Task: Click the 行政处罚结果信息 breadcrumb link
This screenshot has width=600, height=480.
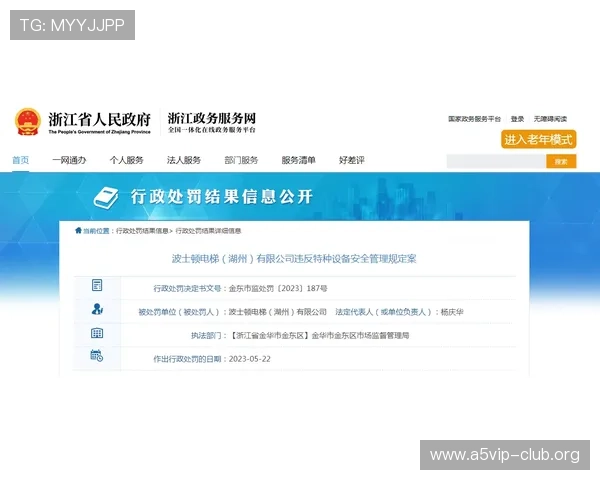Action: click(x=142, y=231)
